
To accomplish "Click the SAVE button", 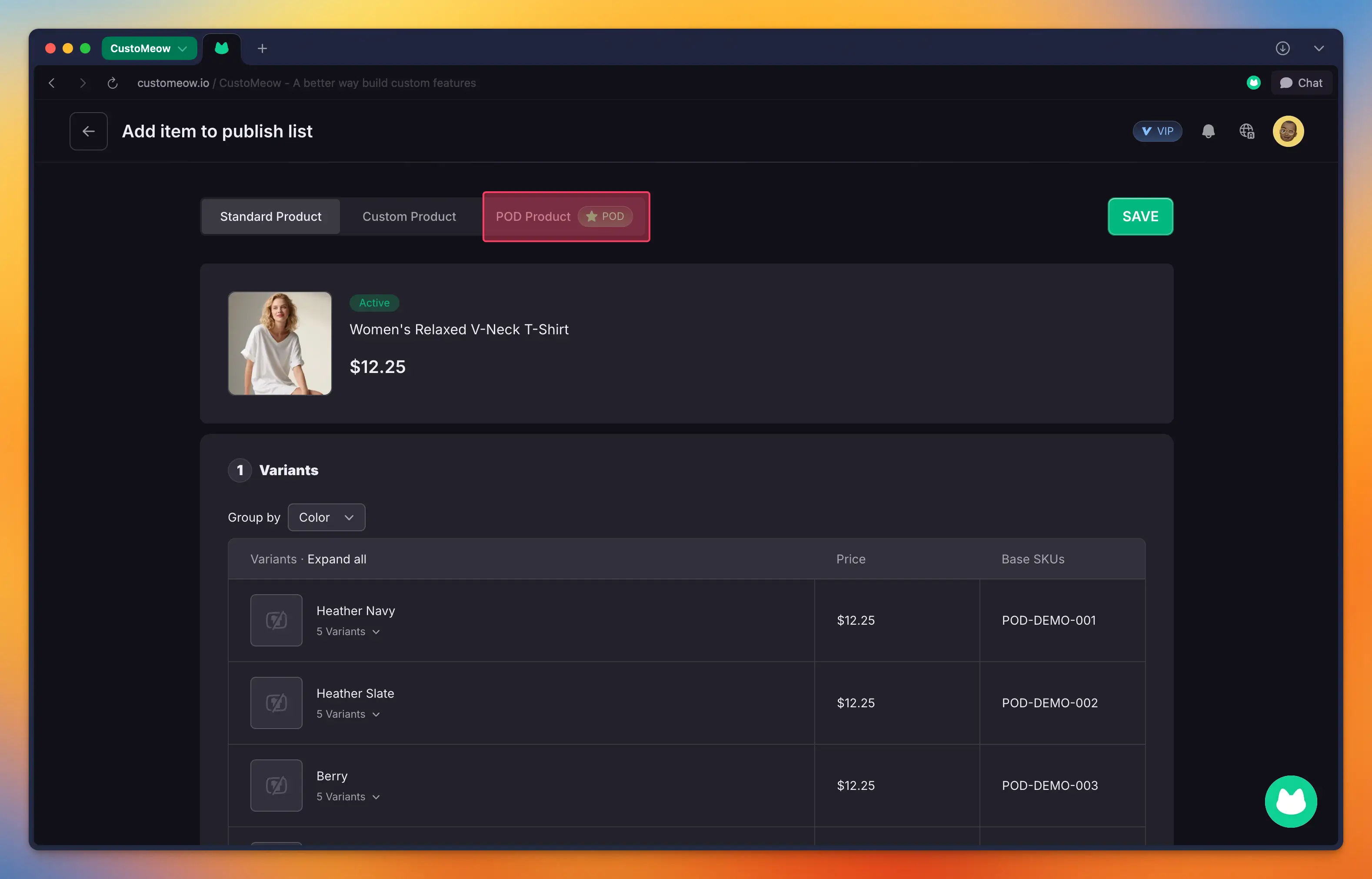I will (1140, 217).
